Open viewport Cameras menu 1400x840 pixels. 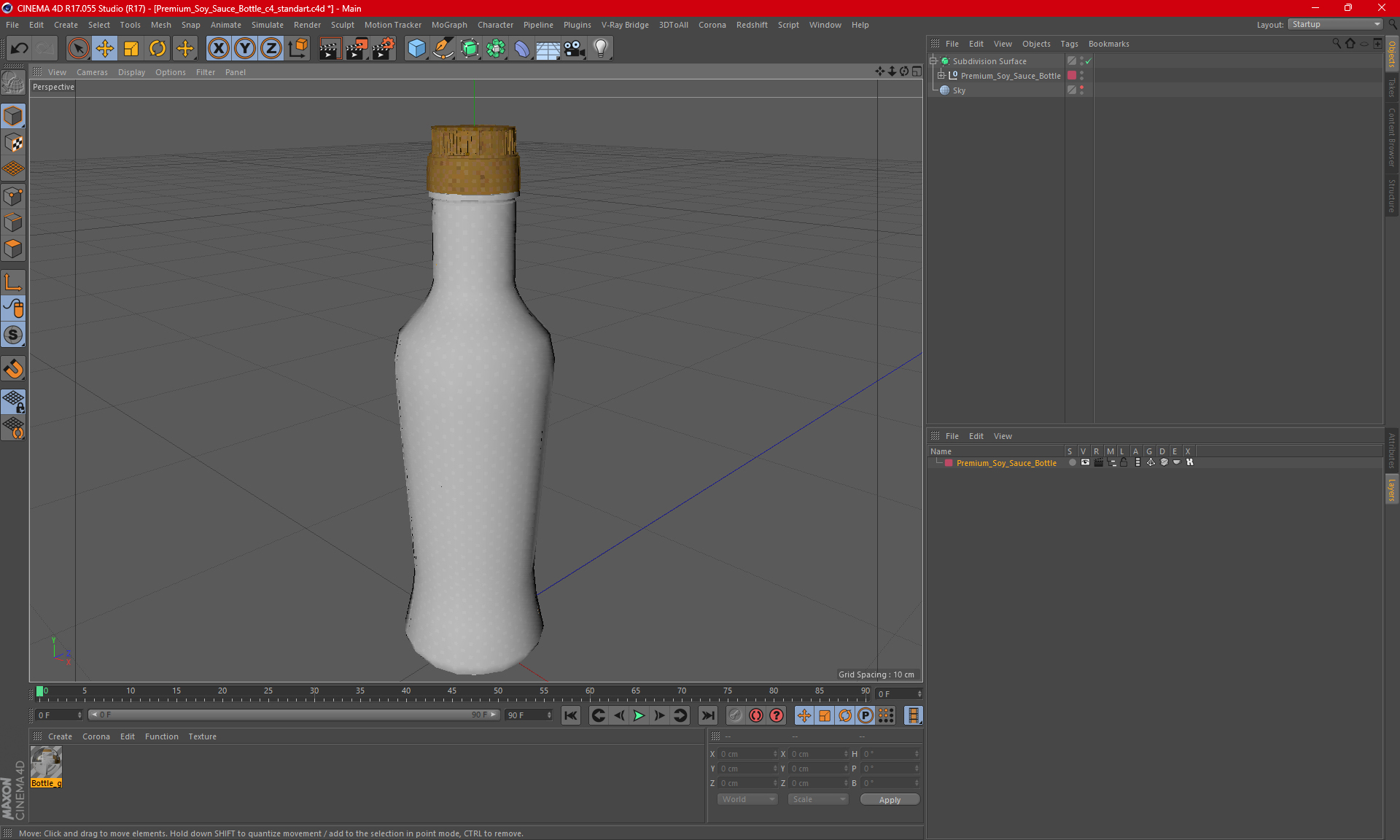(92, 72)
